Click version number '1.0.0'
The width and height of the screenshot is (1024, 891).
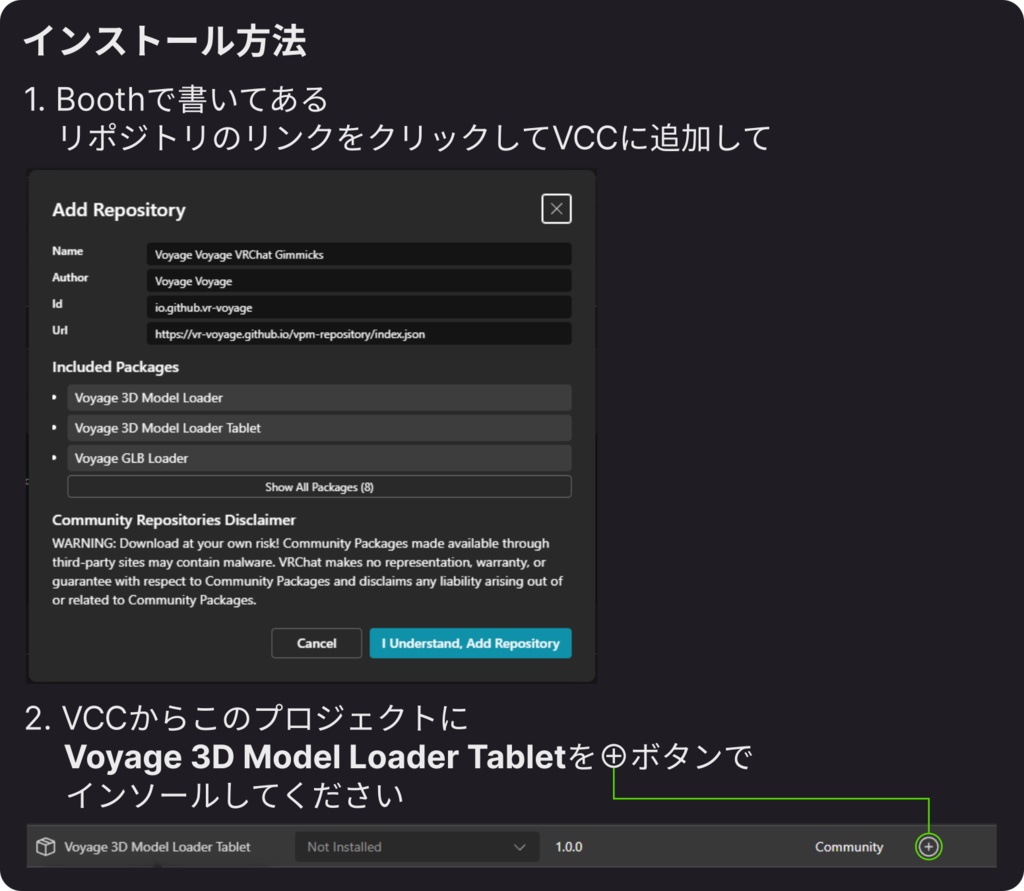coord(569,847)
